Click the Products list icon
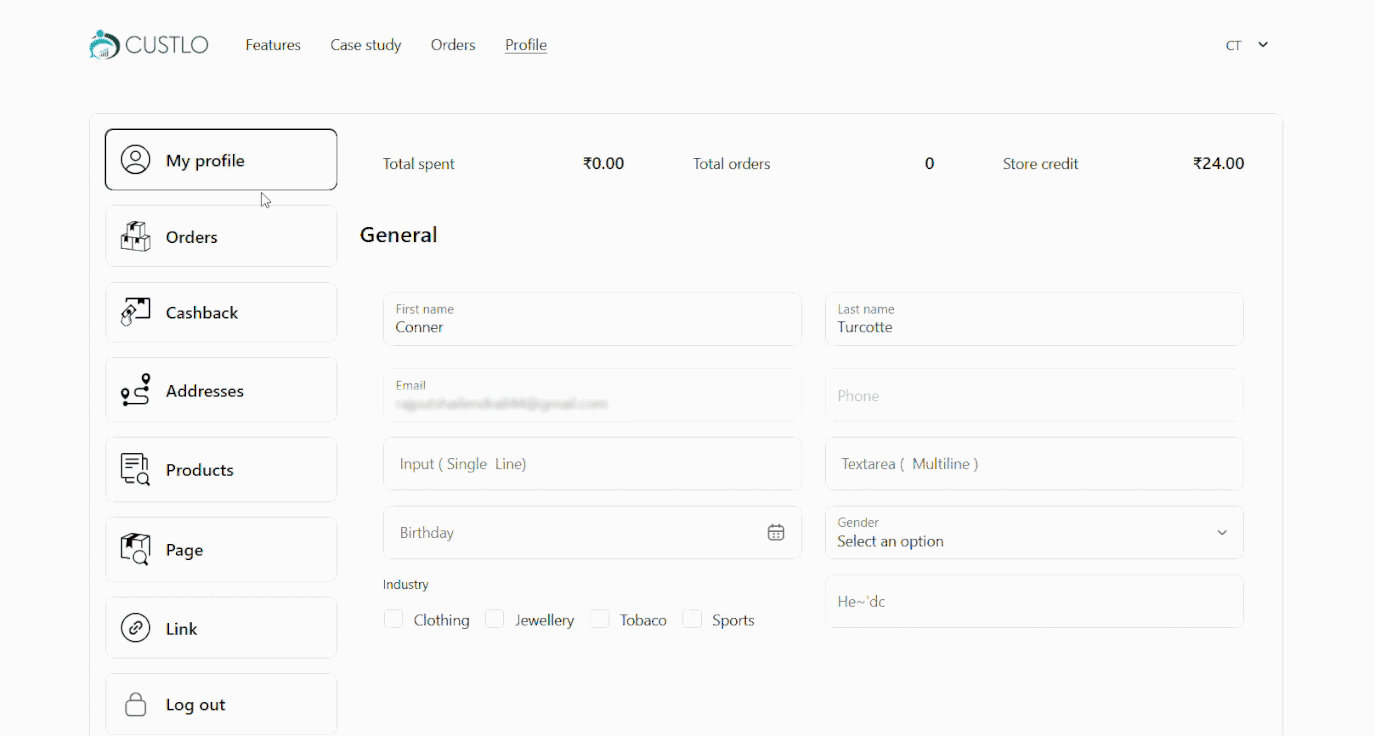1375x736 pixels. (x=135, y=469)
